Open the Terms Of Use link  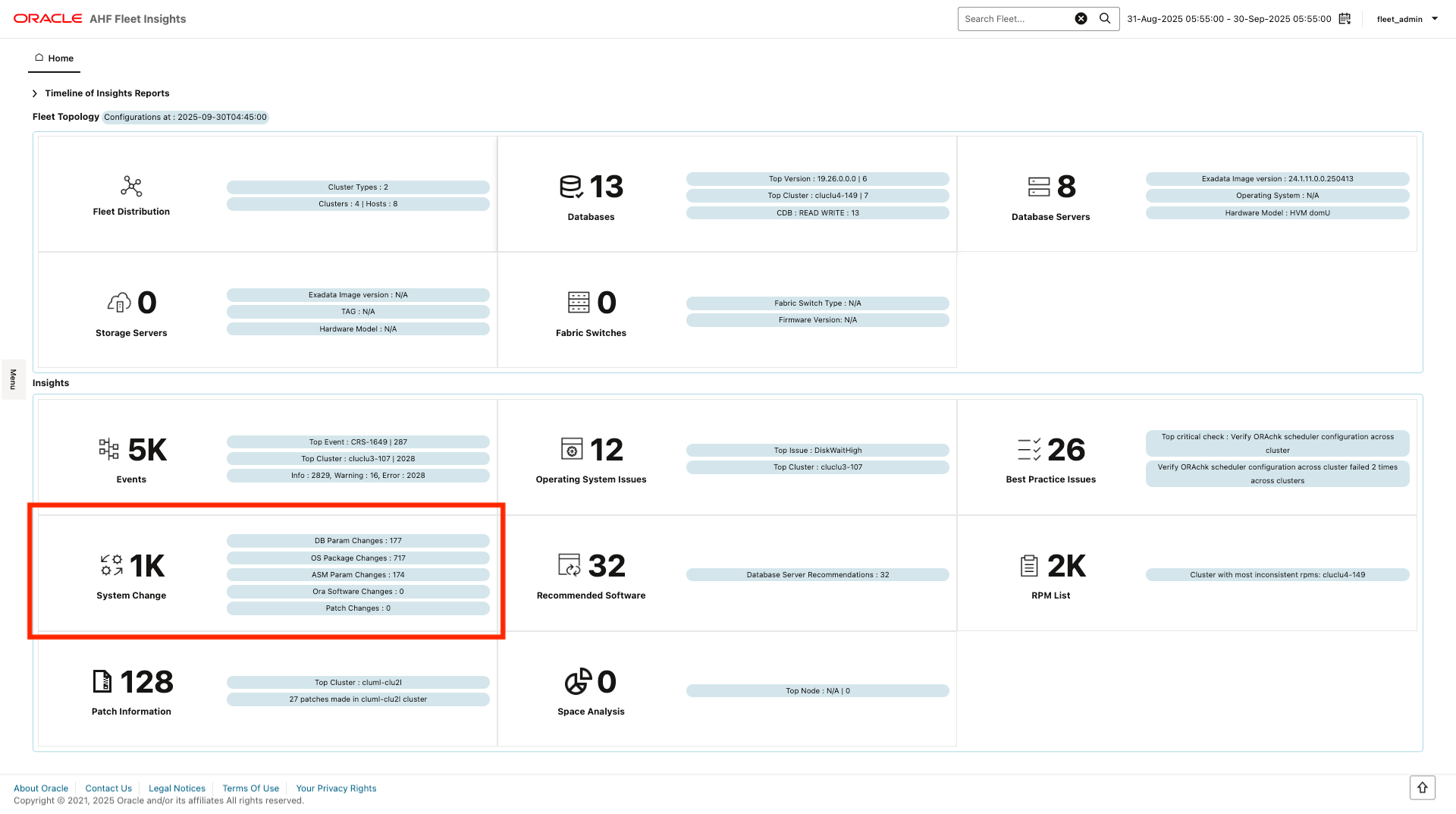click(250, 788)
